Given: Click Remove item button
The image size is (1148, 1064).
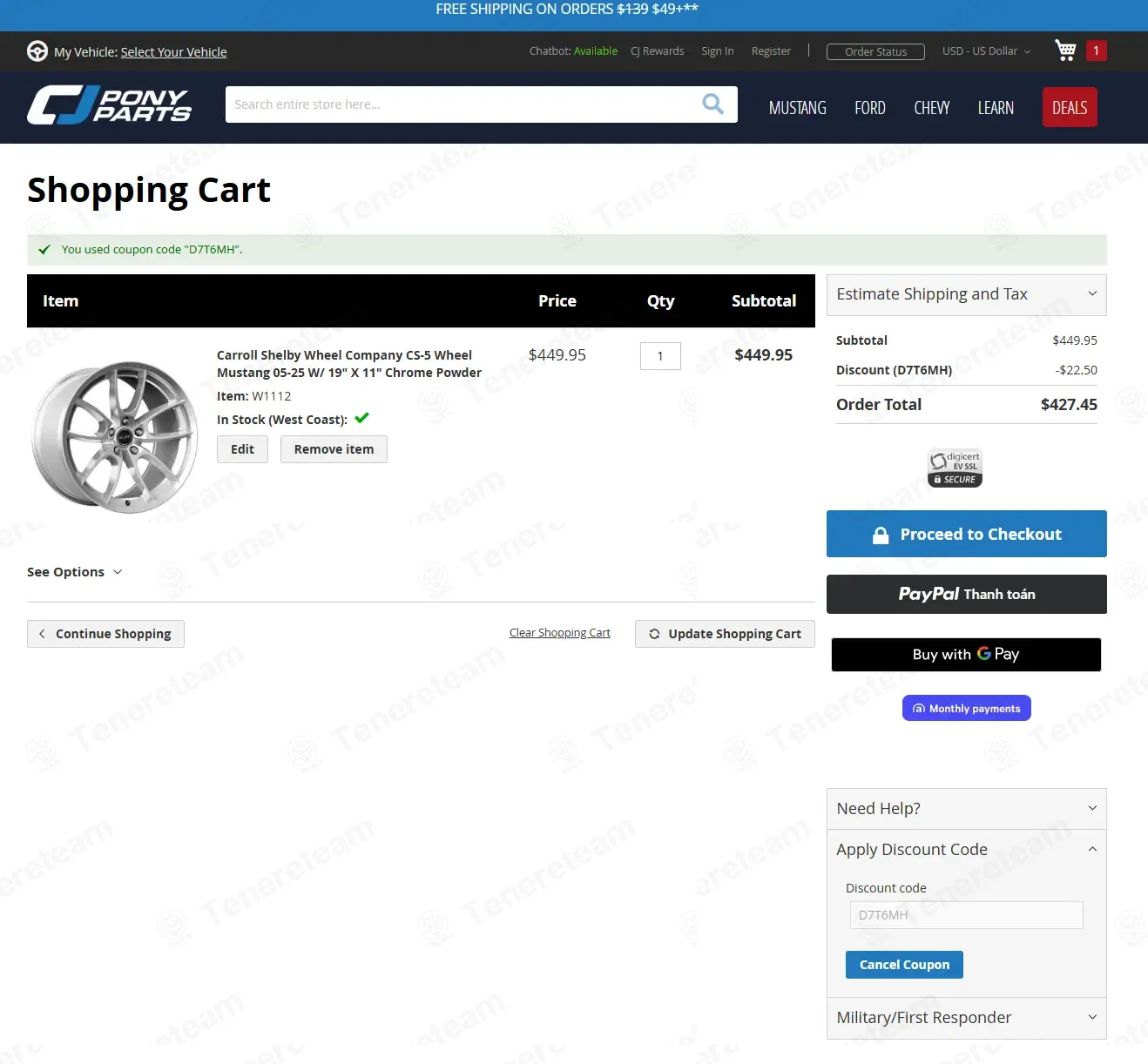Looking at the screenshot, I should (x=334, y=449).
